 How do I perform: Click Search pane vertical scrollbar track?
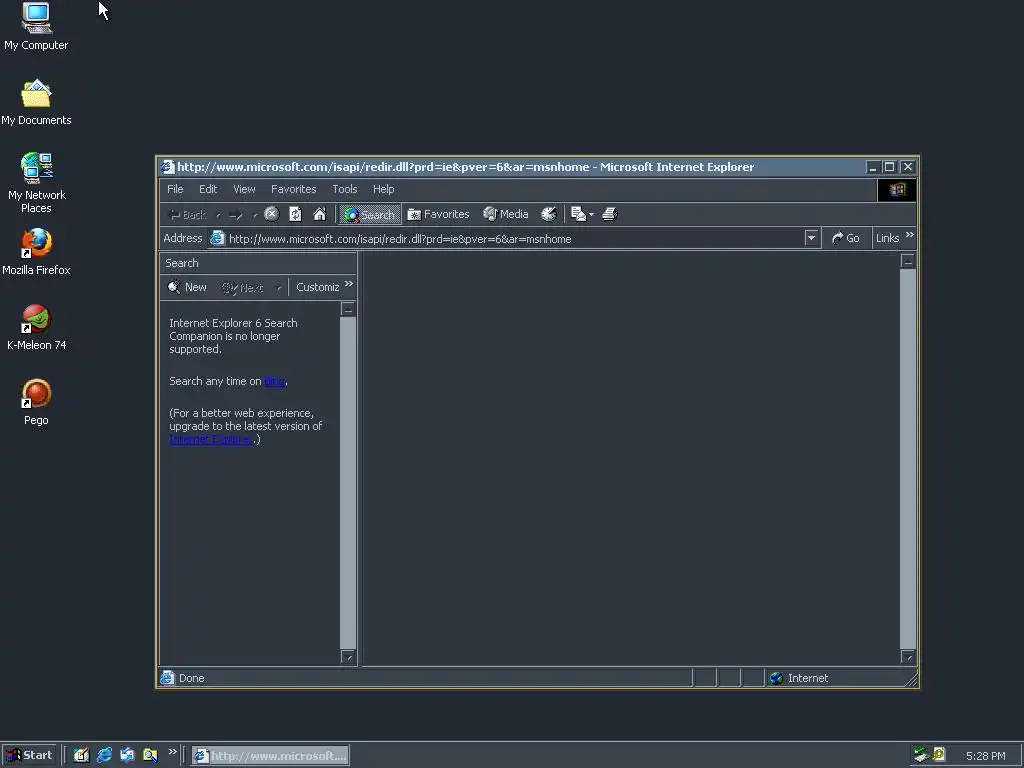[x=348, y=483]
